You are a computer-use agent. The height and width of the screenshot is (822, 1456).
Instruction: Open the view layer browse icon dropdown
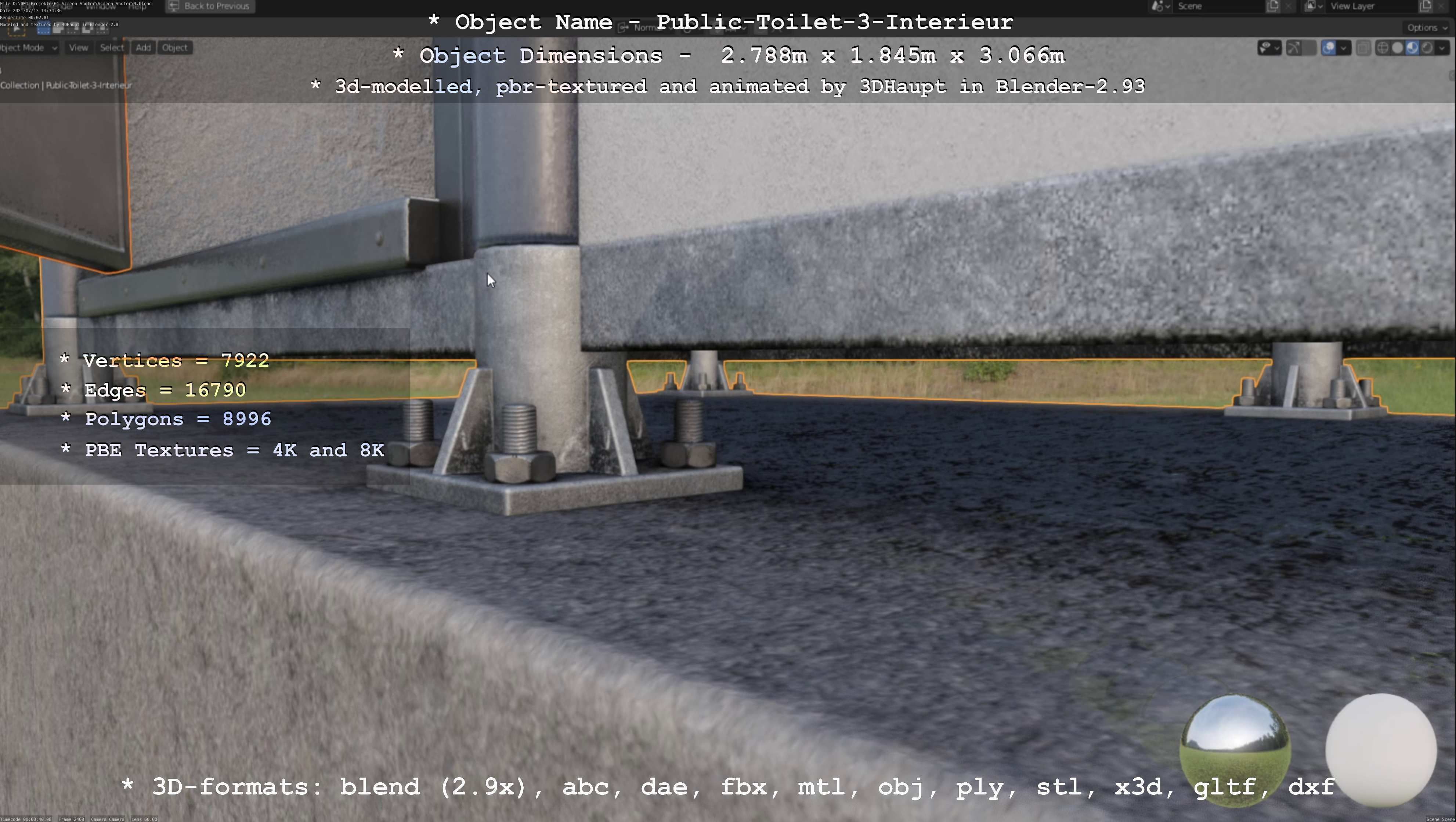pos(1313,6)
